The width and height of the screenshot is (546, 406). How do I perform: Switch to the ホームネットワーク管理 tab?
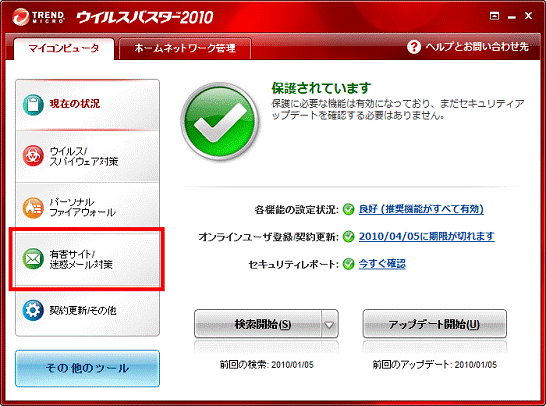[x=185, y=48]
